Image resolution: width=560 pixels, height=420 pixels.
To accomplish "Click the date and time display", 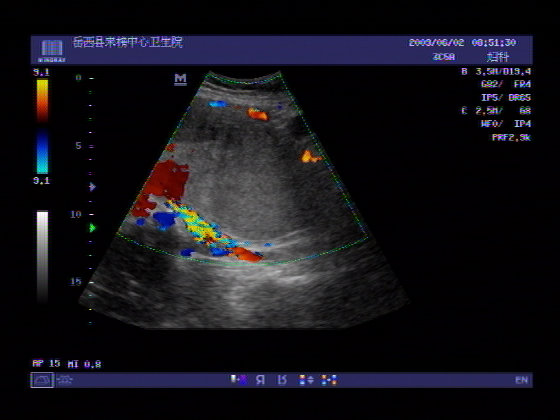I will click(462, 42).
